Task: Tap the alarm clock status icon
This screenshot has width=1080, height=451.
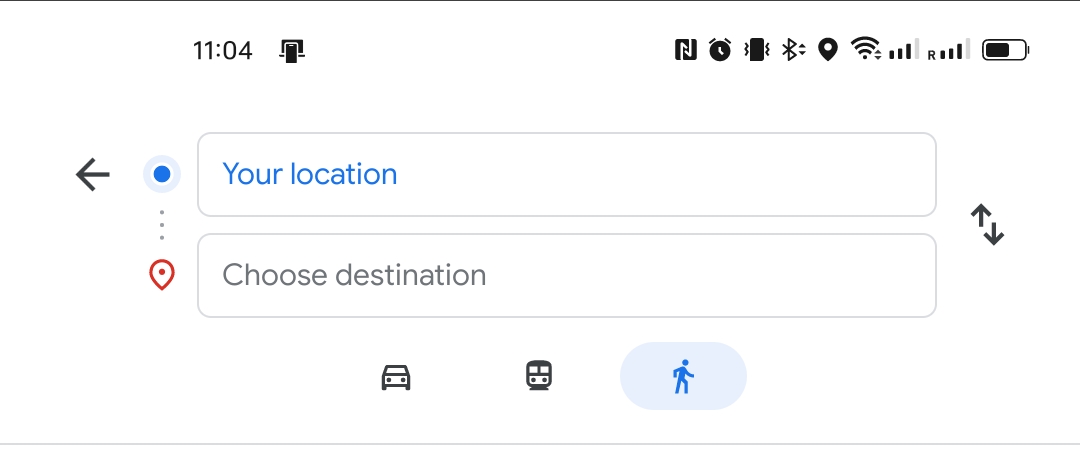Action: tap(720, 50)
